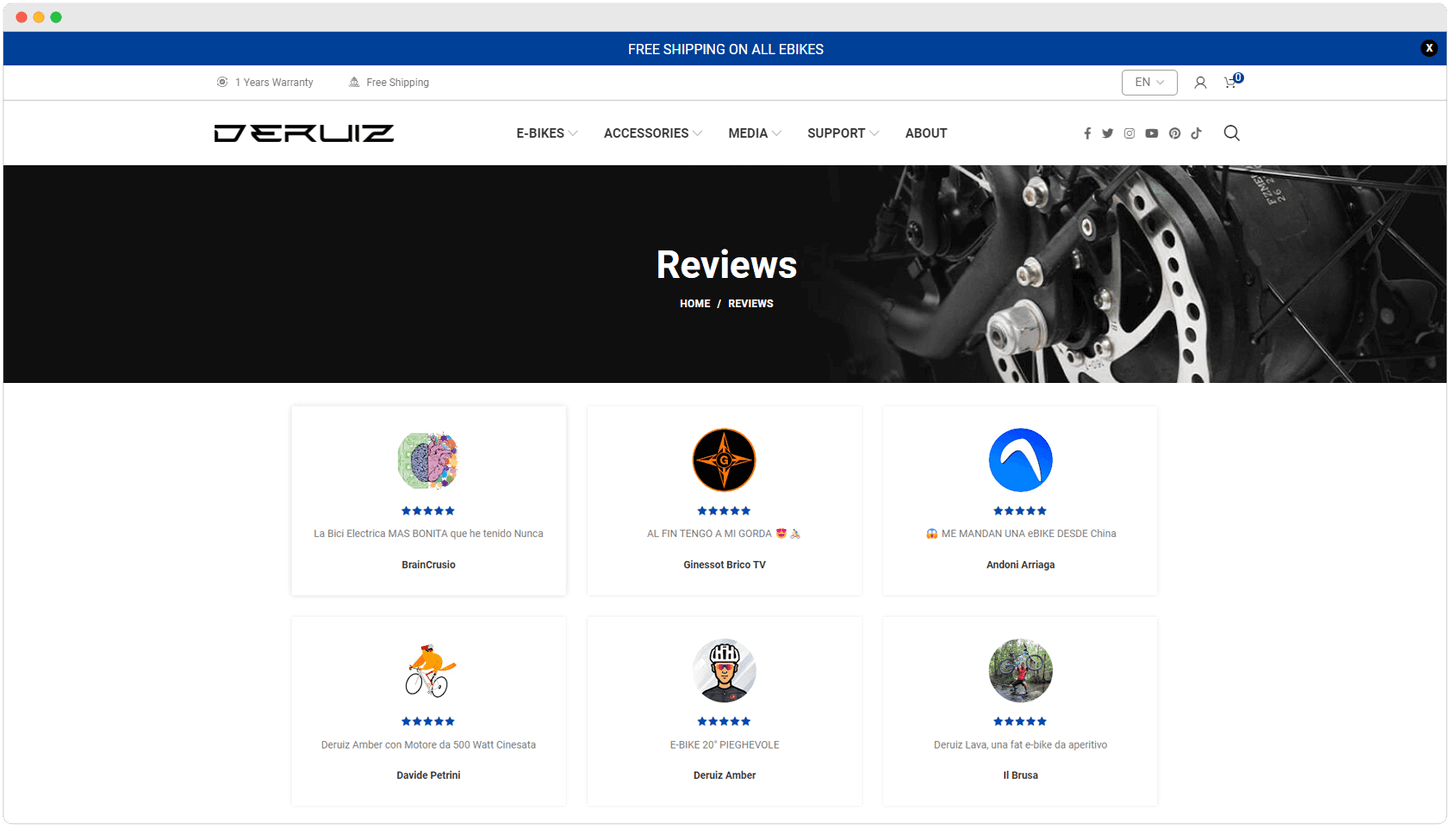This screenshot has width=1450, height=827.
Task: Click the green macOS window button
Action: tap(56, 17)
